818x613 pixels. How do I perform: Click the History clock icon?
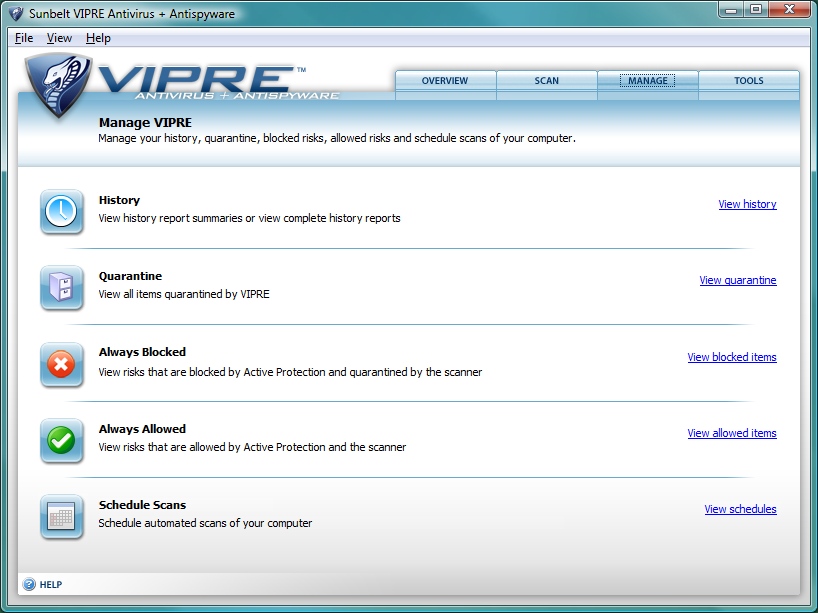tap(61, 211)
